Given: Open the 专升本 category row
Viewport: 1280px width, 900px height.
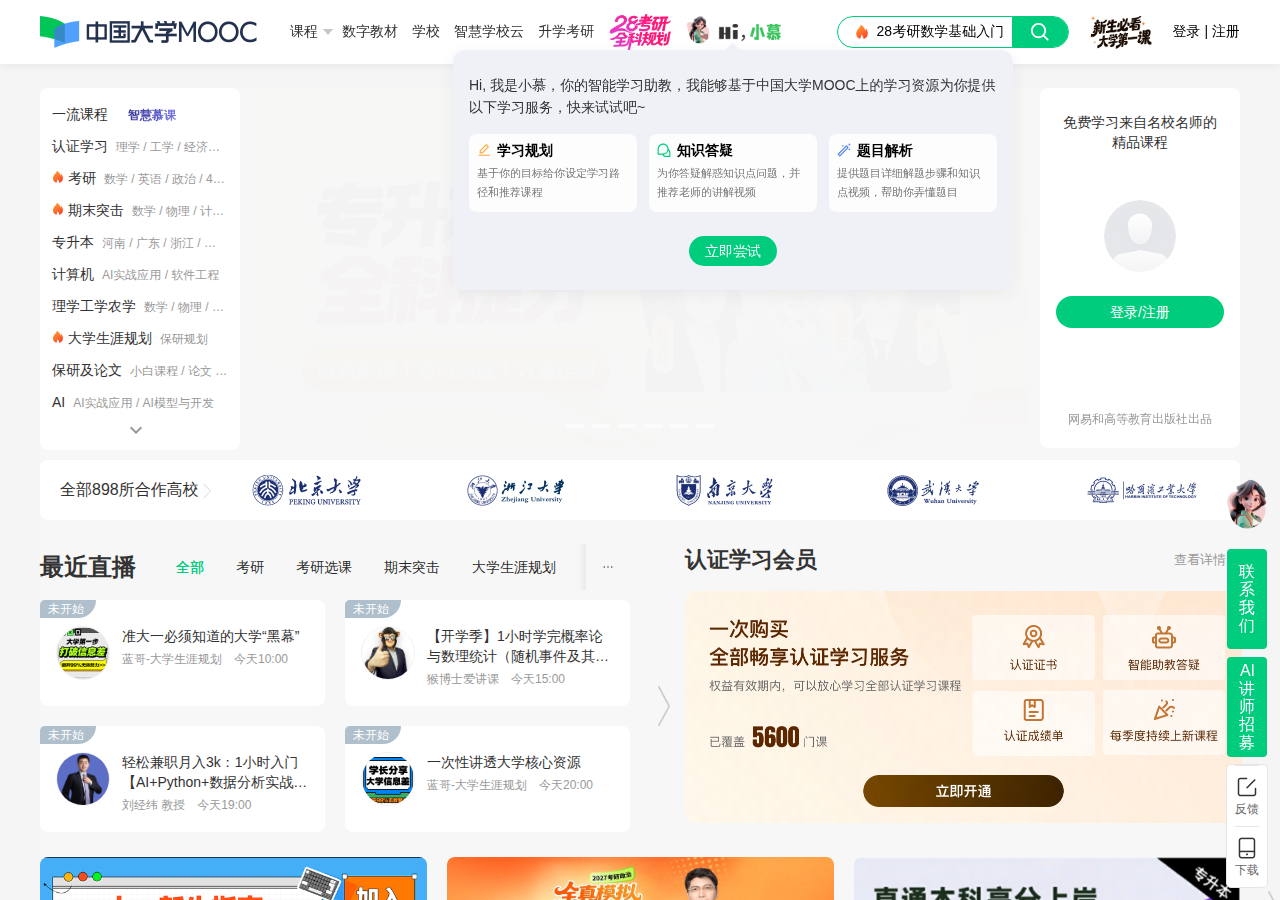Looking at the screenshot, I should coord(140,242).
